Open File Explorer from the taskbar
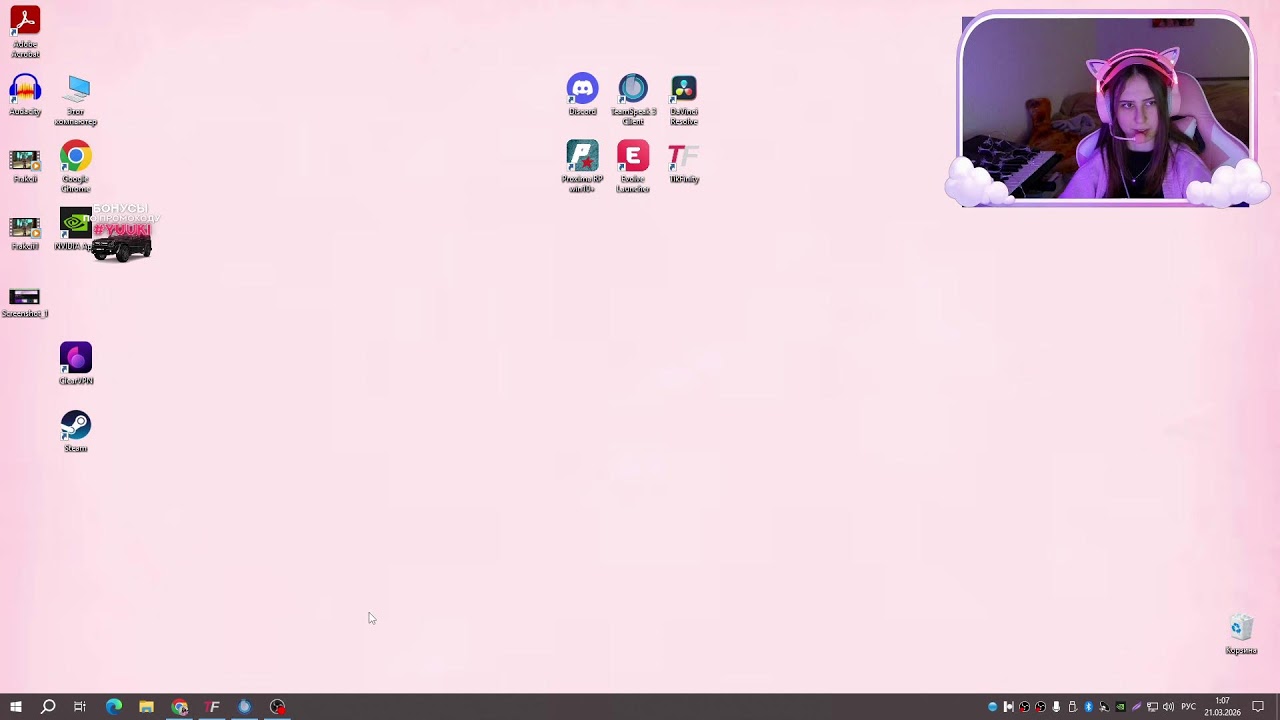Viewport: 1280px width, 720px height. pyautogui.click(x=146, y=707)
